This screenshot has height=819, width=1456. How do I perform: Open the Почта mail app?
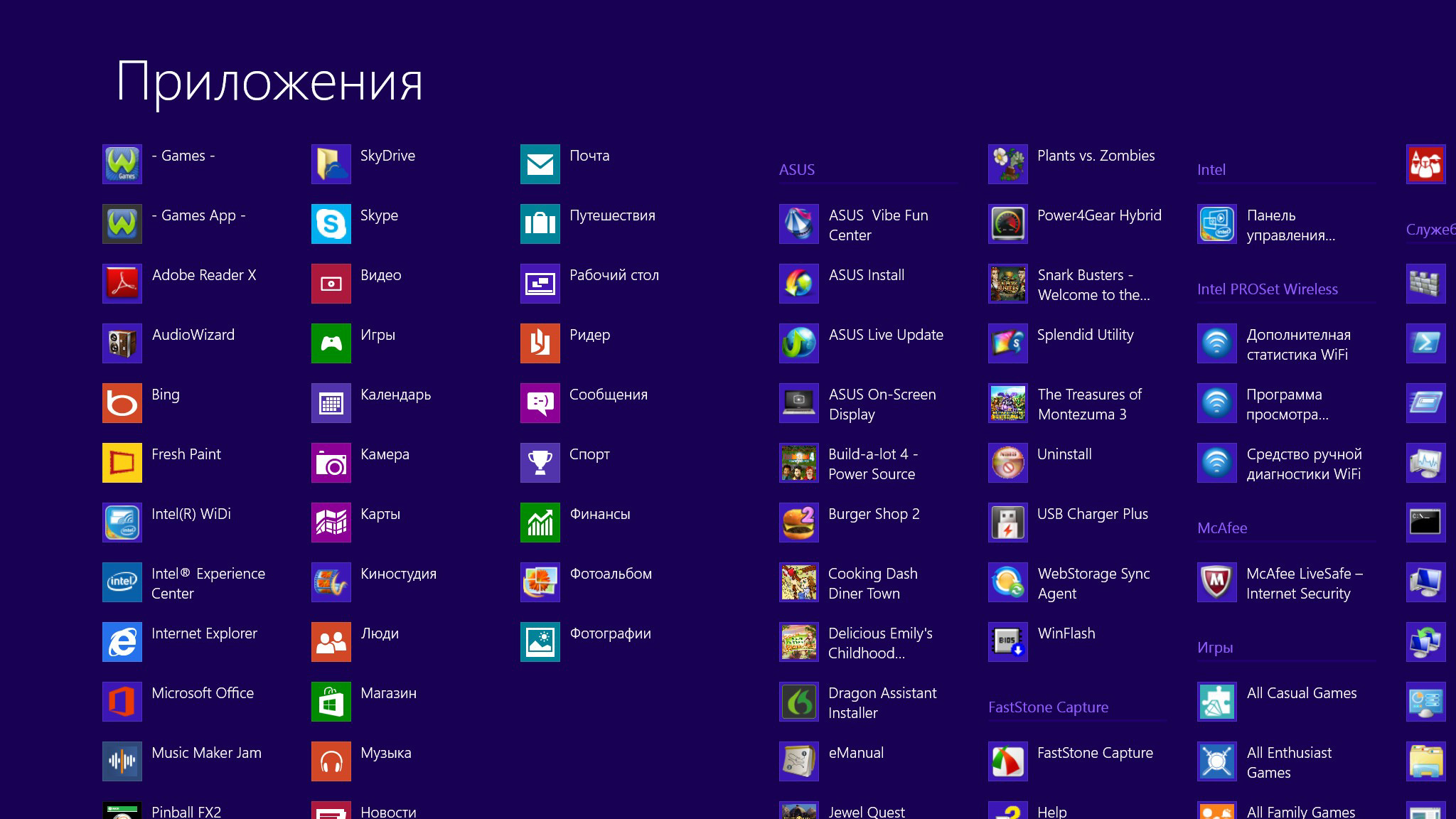pyautogui.click(x=540, y=164)
